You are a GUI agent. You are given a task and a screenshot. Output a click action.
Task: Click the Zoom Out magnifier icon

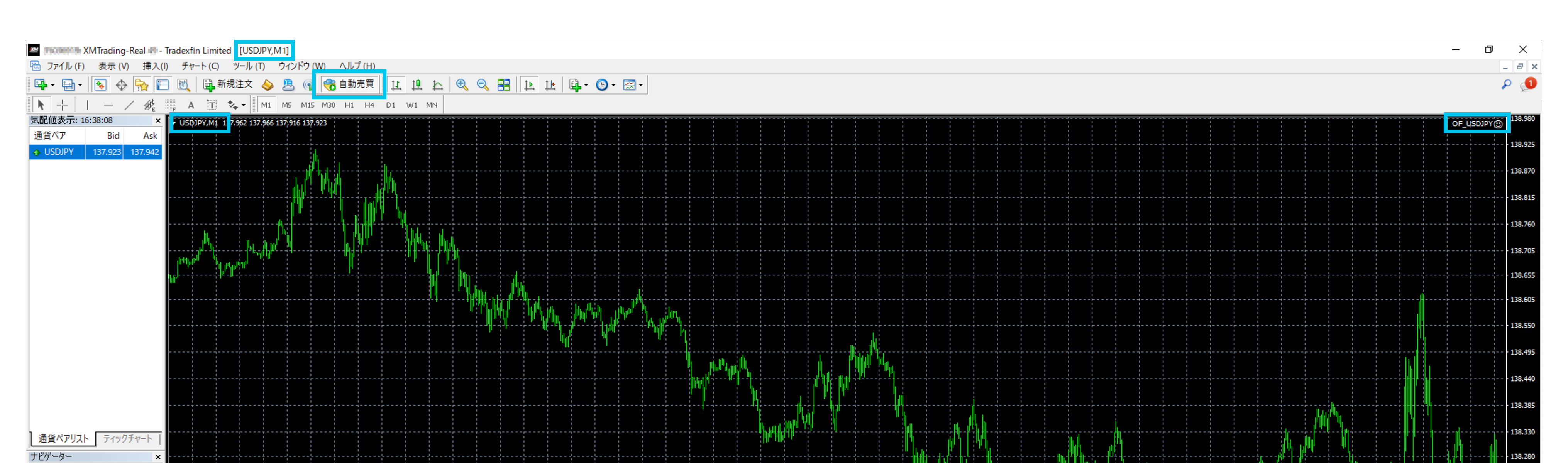tap(483, 85)
